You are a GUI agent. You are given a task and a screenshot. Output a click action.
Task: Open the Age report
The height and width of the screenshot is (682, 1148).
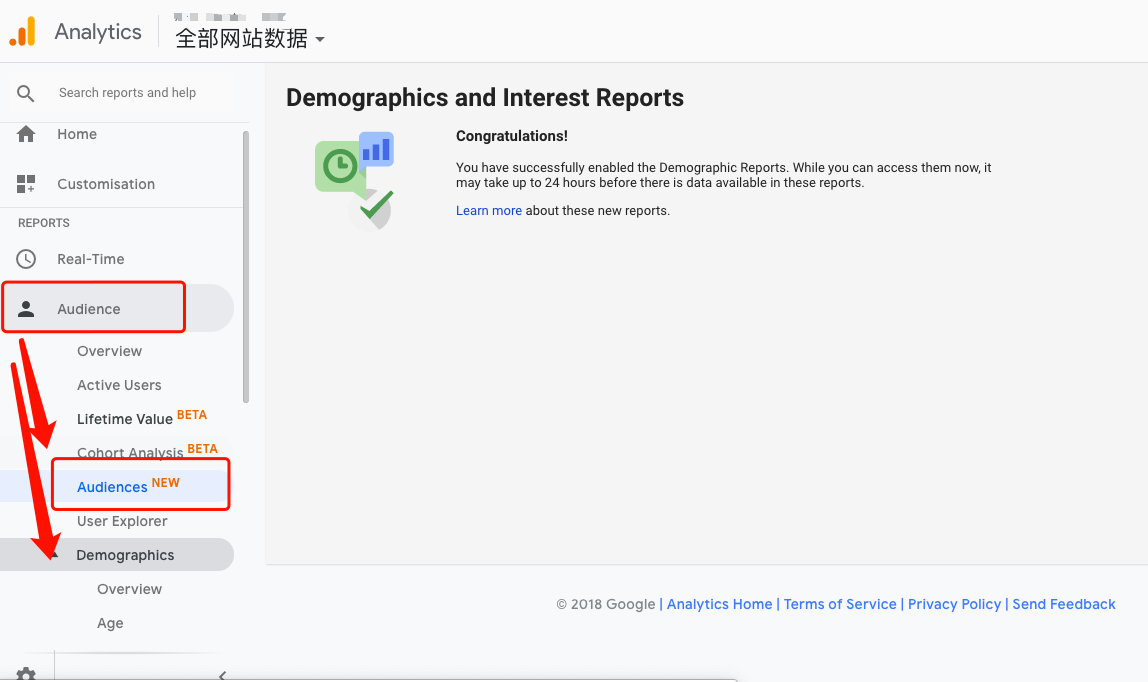(111, 623)
